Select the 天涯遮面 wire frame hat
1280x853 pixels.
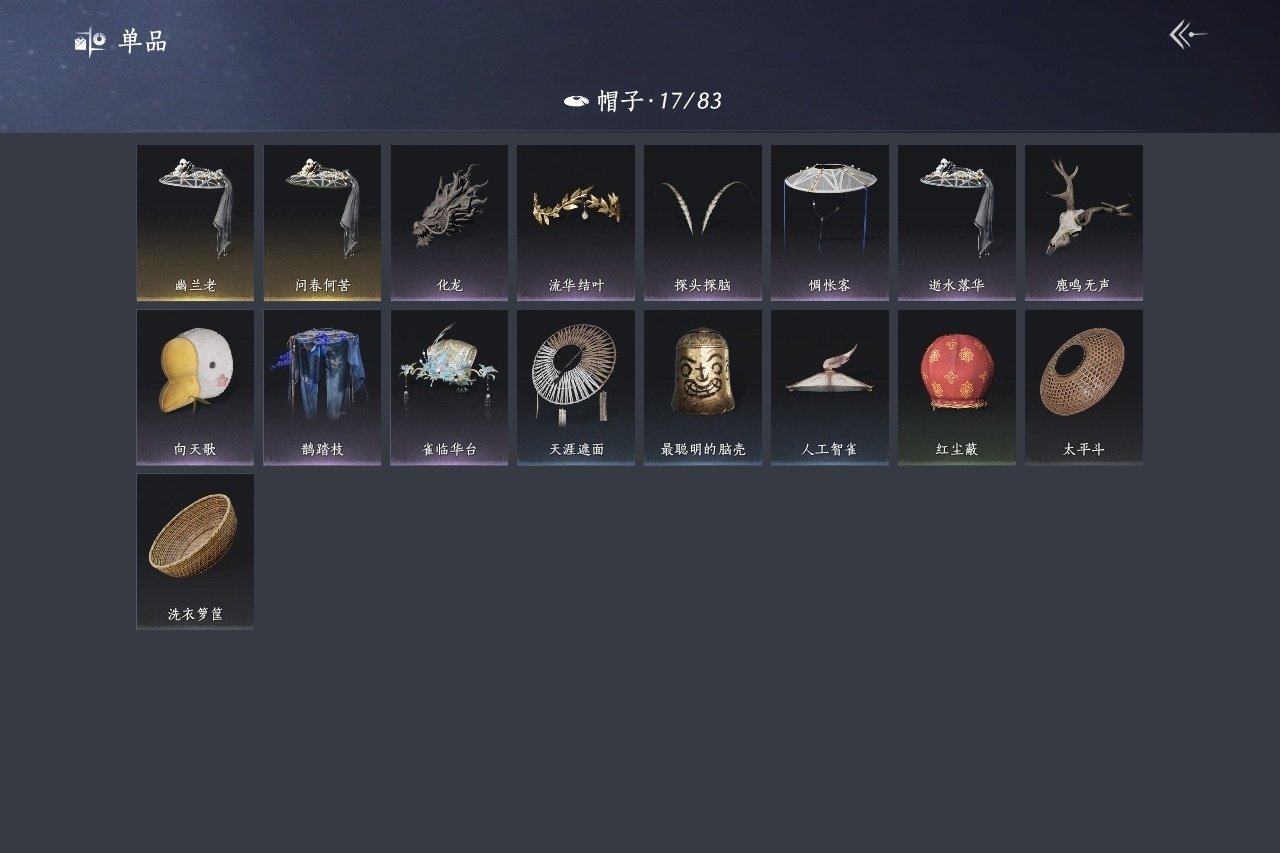click(576, 387)
